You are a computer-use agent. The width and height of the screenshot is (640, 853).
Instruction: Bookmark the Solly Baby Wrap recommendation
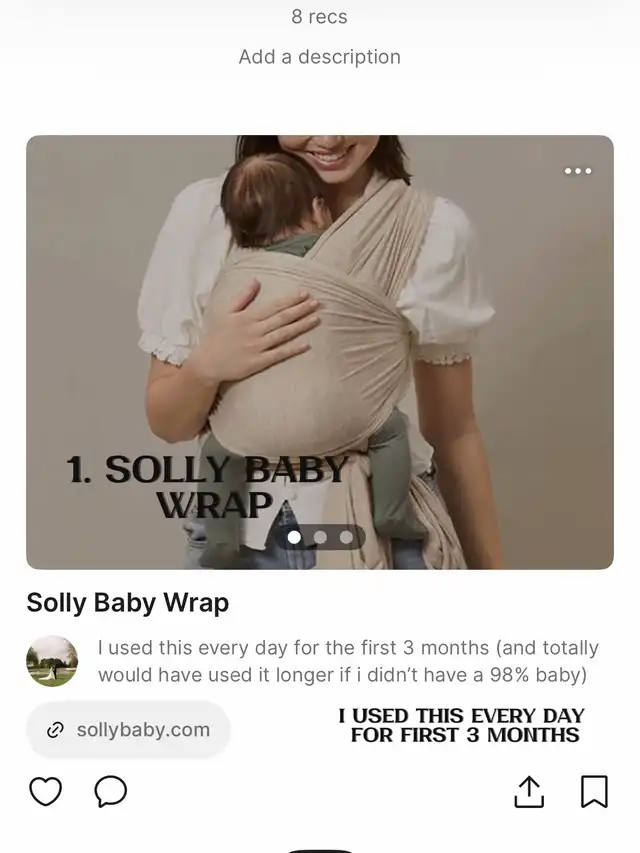594,792
